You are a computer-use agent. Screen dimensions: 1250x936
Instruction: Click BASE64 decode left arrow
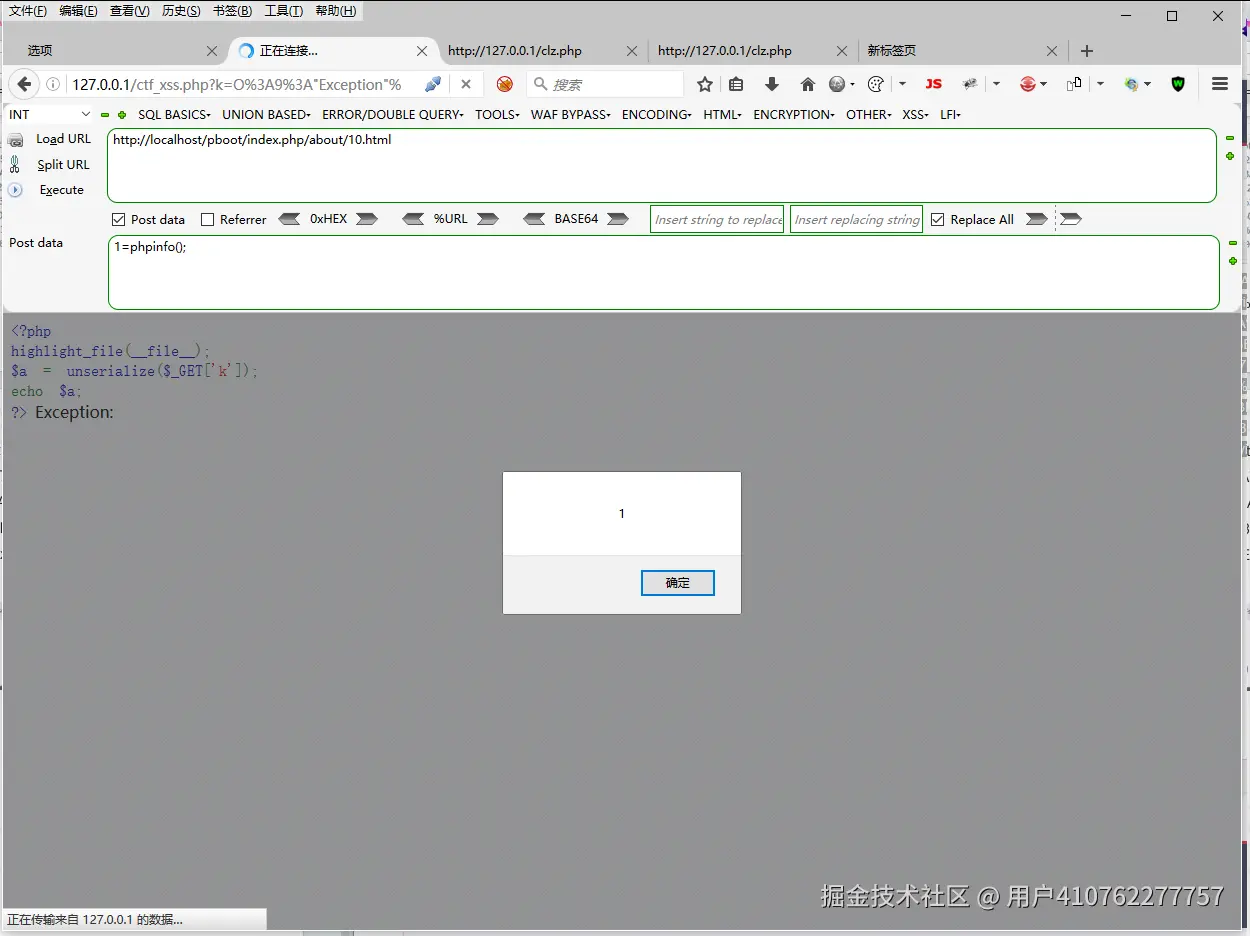[x=535, y=219]
